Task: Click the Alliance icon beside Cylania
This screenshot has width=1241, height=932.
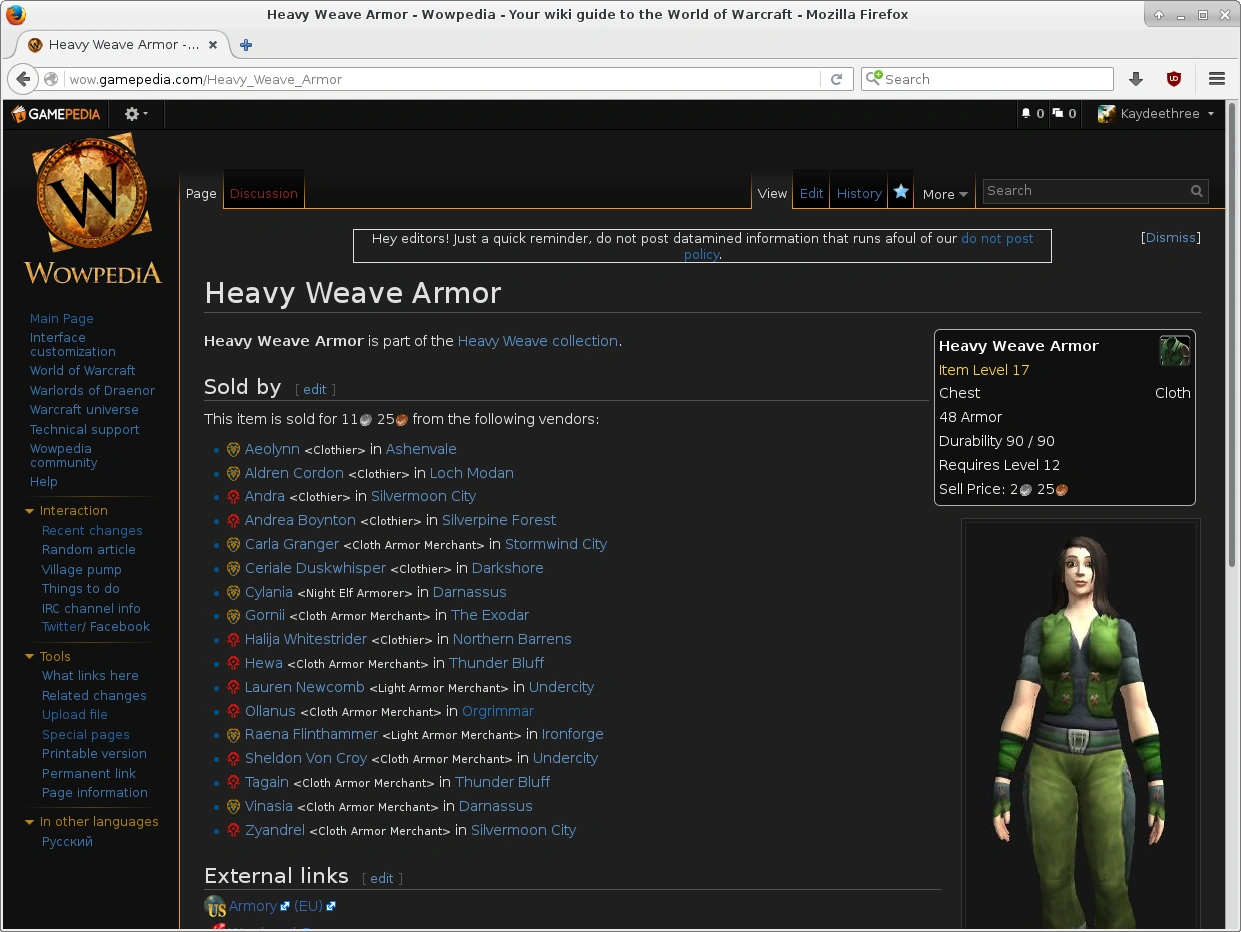Action: pos(233,593)
